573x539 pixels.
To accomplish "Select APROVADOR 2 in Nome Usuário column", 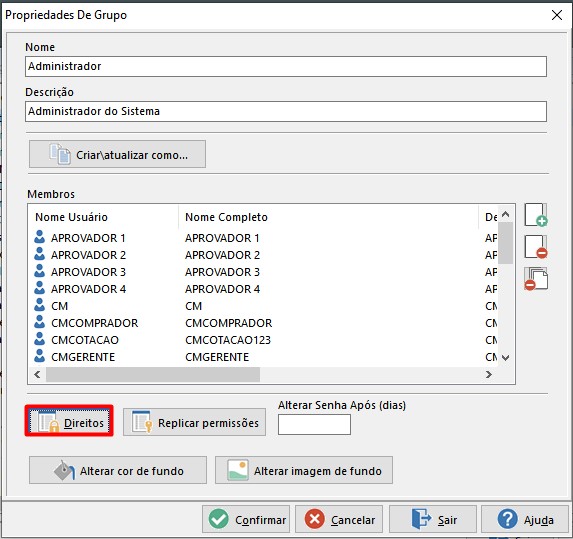I will (88, 255).
